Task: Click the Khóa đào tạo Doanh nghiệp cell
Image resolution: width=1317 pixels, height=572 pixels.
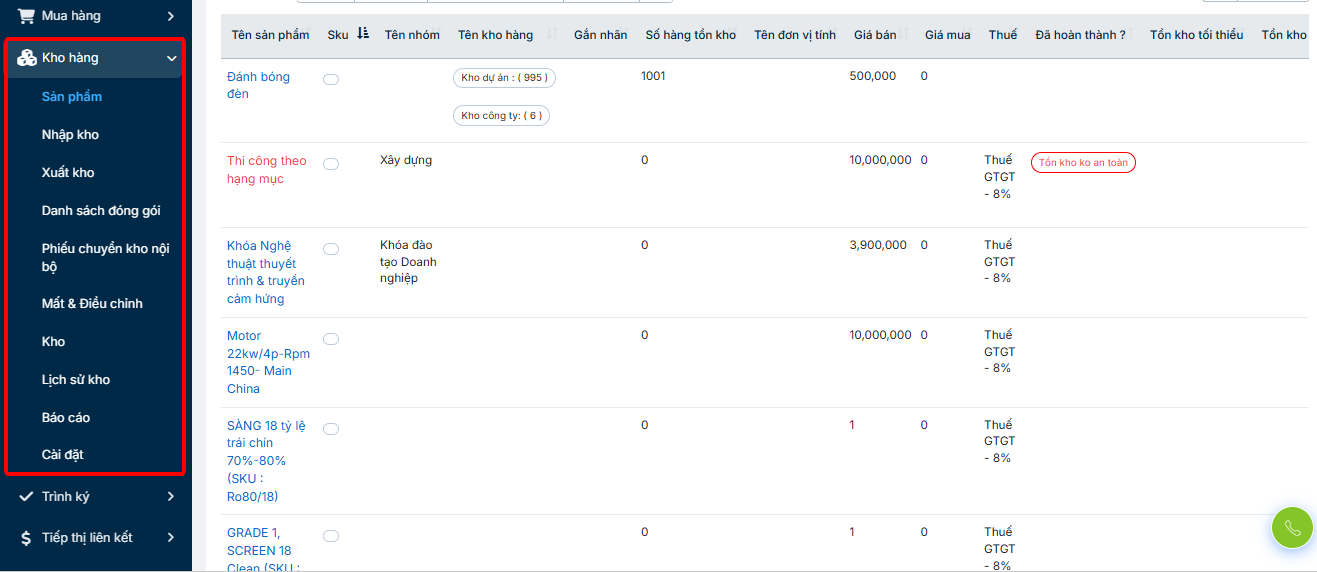Action: (408, 262)
